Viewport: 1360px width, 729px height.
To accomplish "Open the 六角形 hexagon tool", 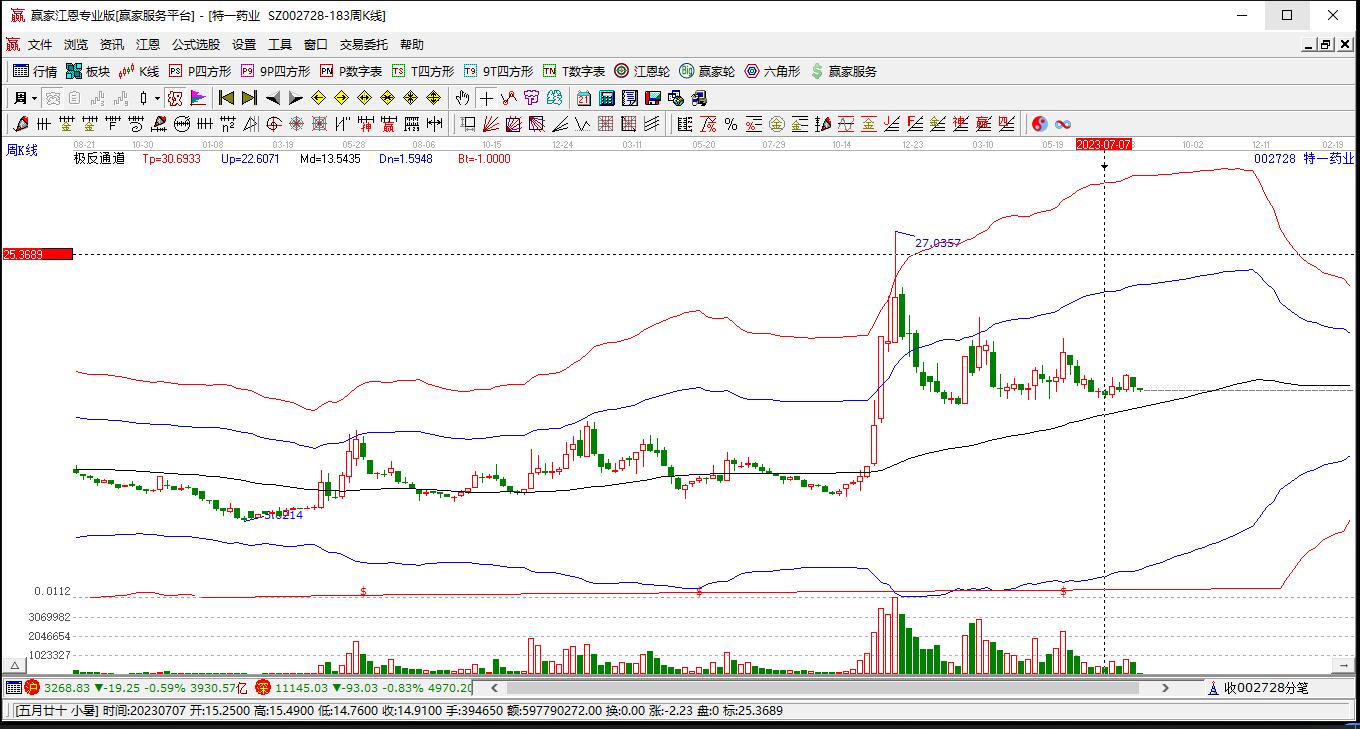I will (x=772, y=71).
